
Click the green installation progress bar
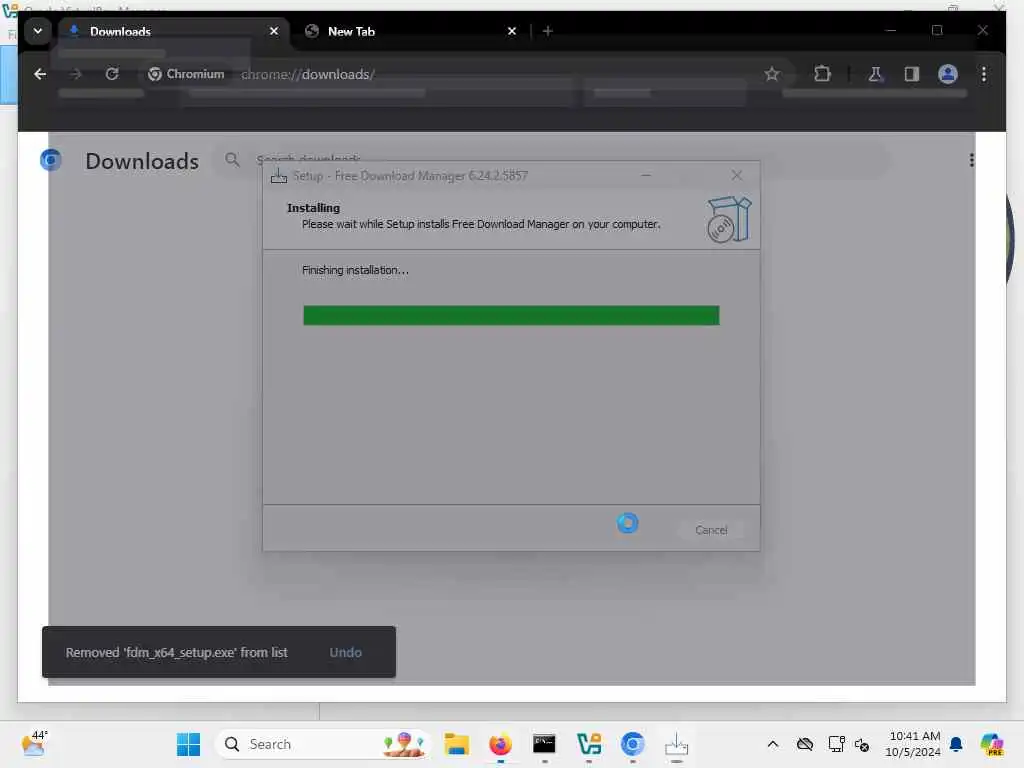[511, 315]
